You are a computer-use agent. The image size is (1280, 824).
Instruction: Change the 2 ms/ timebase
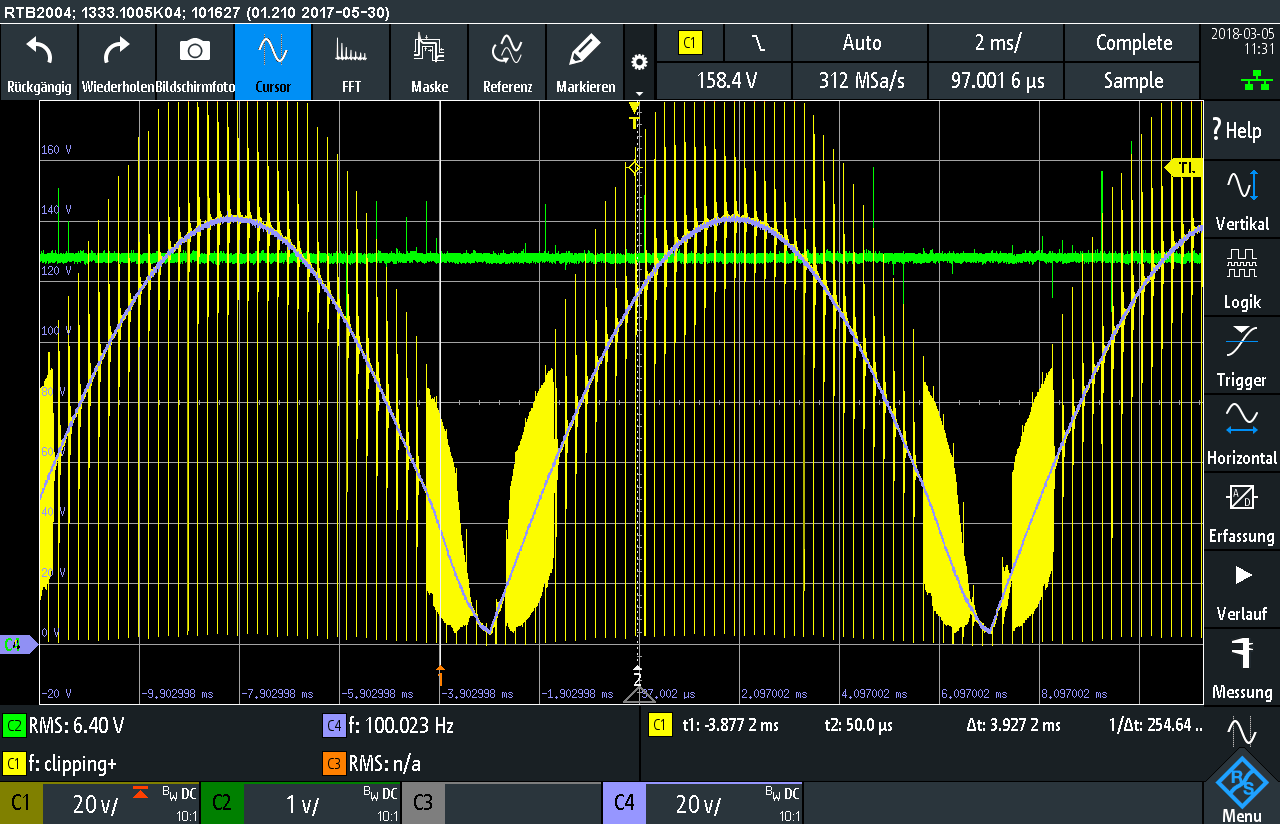click(997, 43)
